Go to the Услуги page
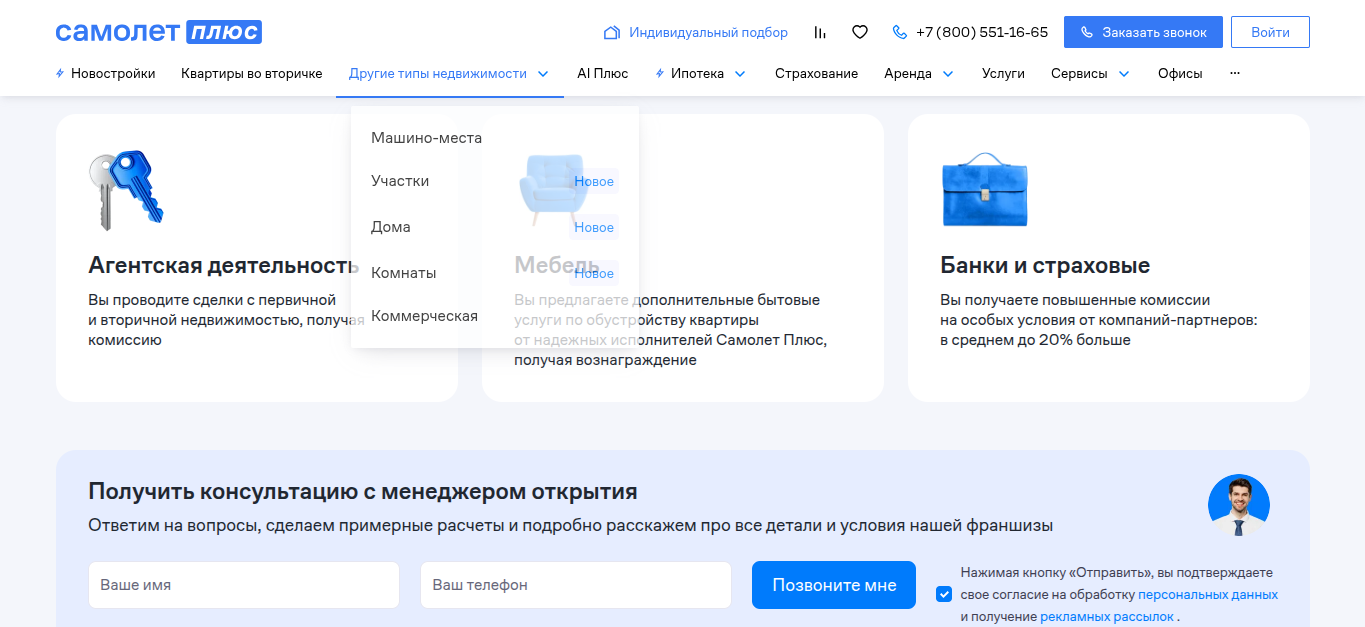Screen dimensions: 1365x627 click(x=1003, y=73)
